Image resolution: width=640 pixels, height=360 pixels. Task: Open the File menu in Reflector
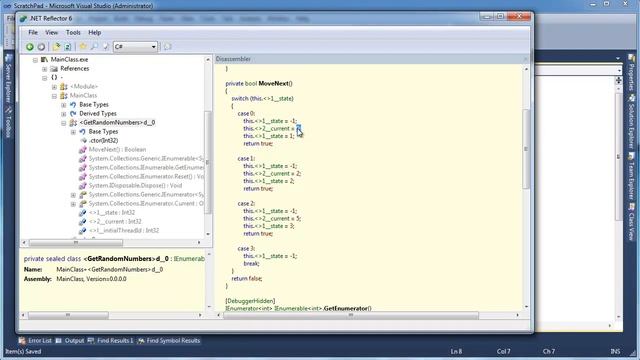[x=33, y=32]
